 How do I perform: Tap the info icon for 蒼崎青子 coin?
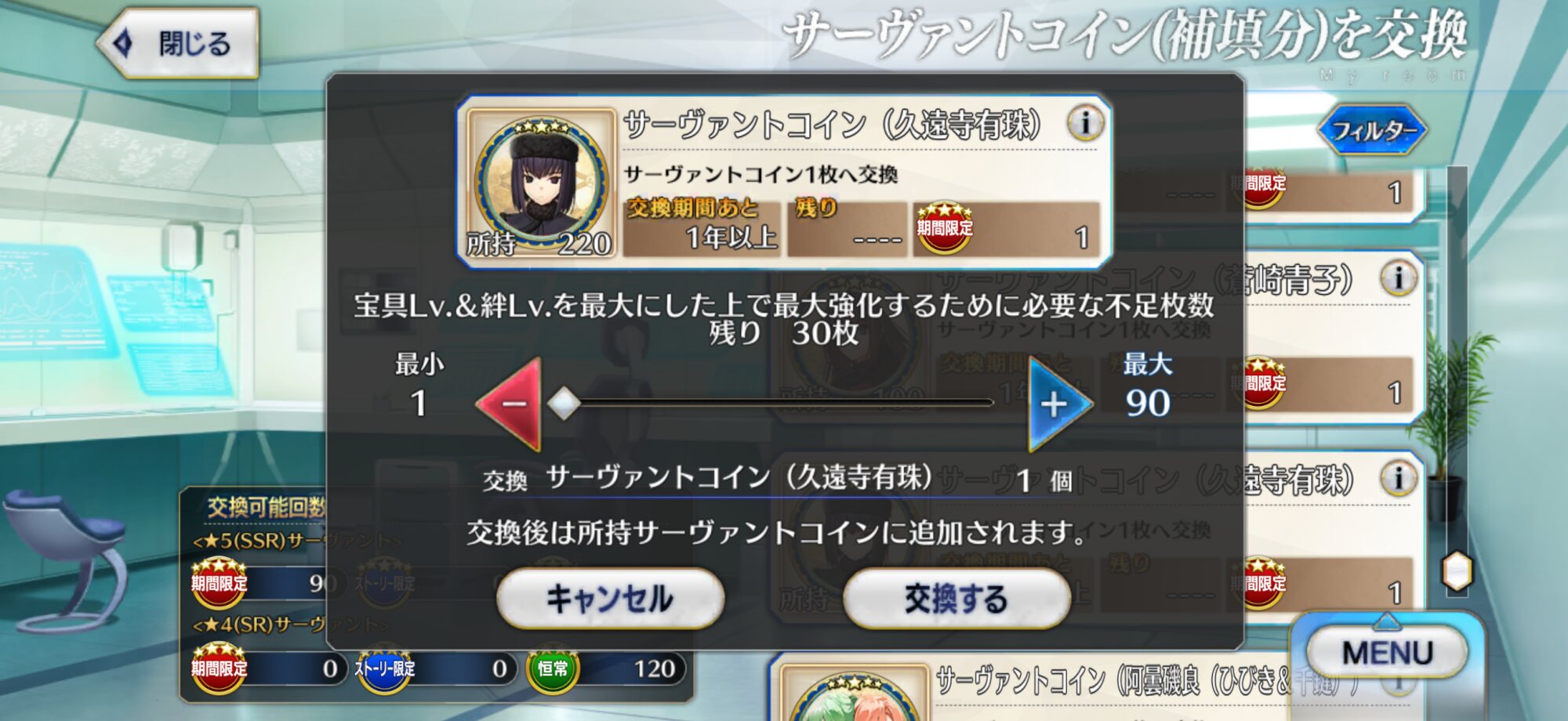pyautogui.click(x=1398, y=279)
